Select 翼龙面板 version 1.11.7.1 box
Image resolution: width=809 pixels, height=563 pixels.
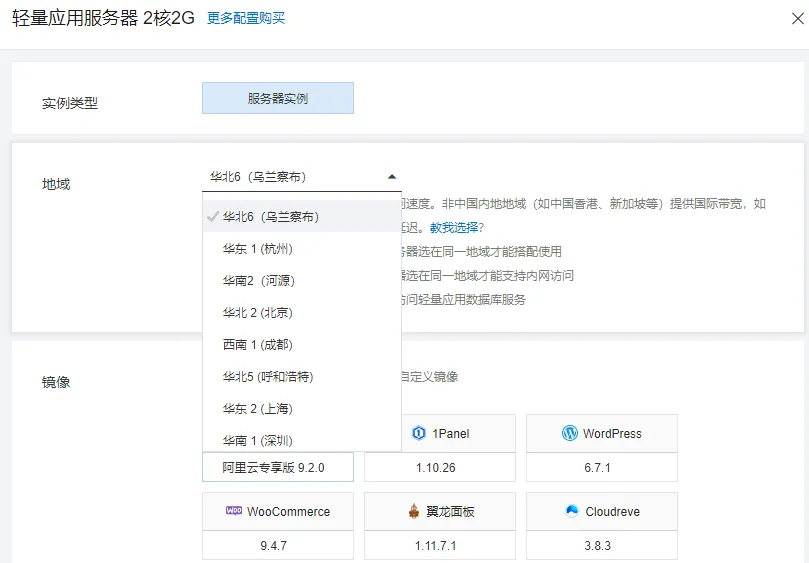[x=440, y=545]
